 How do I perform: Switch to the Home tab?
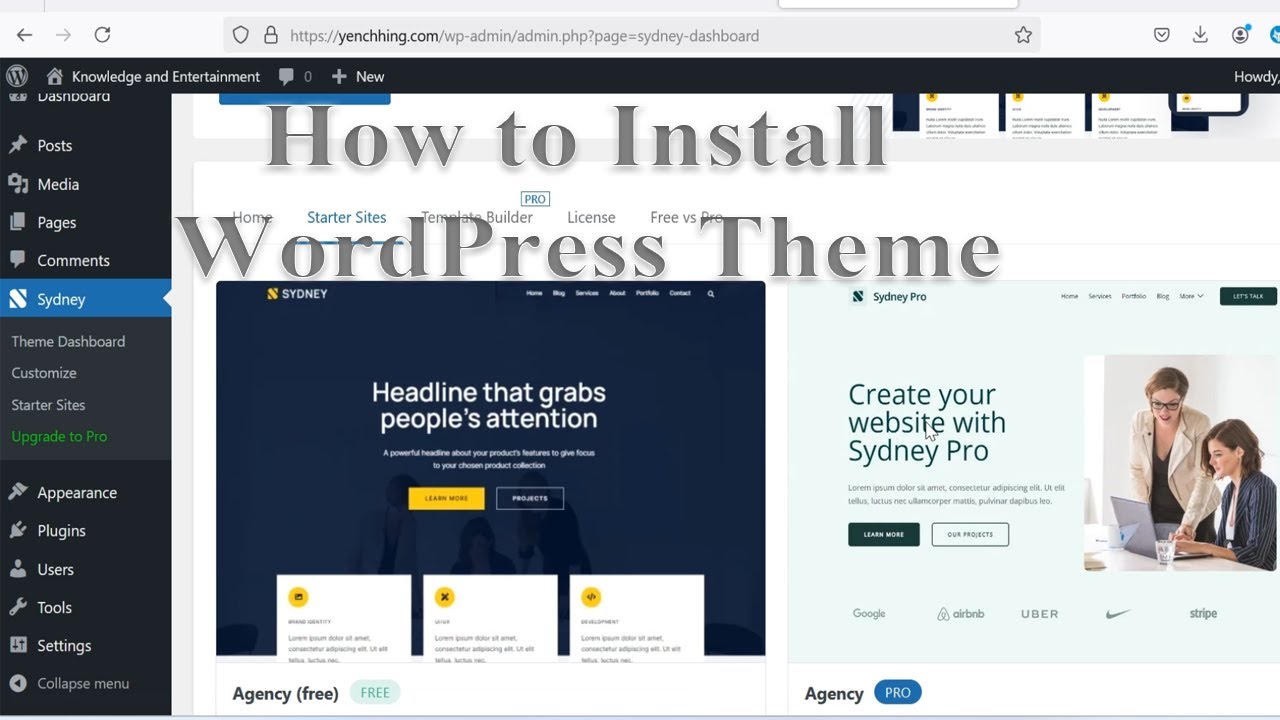click(252, 217)
